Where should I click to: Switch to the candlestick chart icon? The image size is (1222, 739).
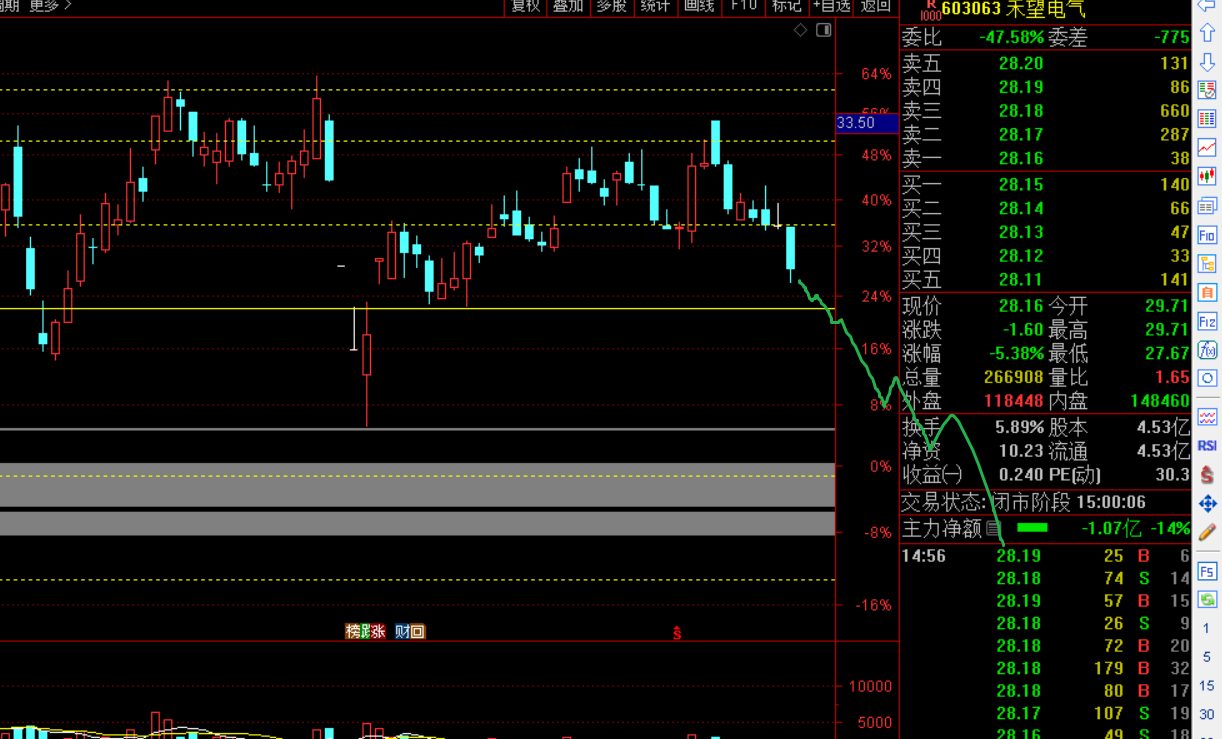(x=1207, y=178)
